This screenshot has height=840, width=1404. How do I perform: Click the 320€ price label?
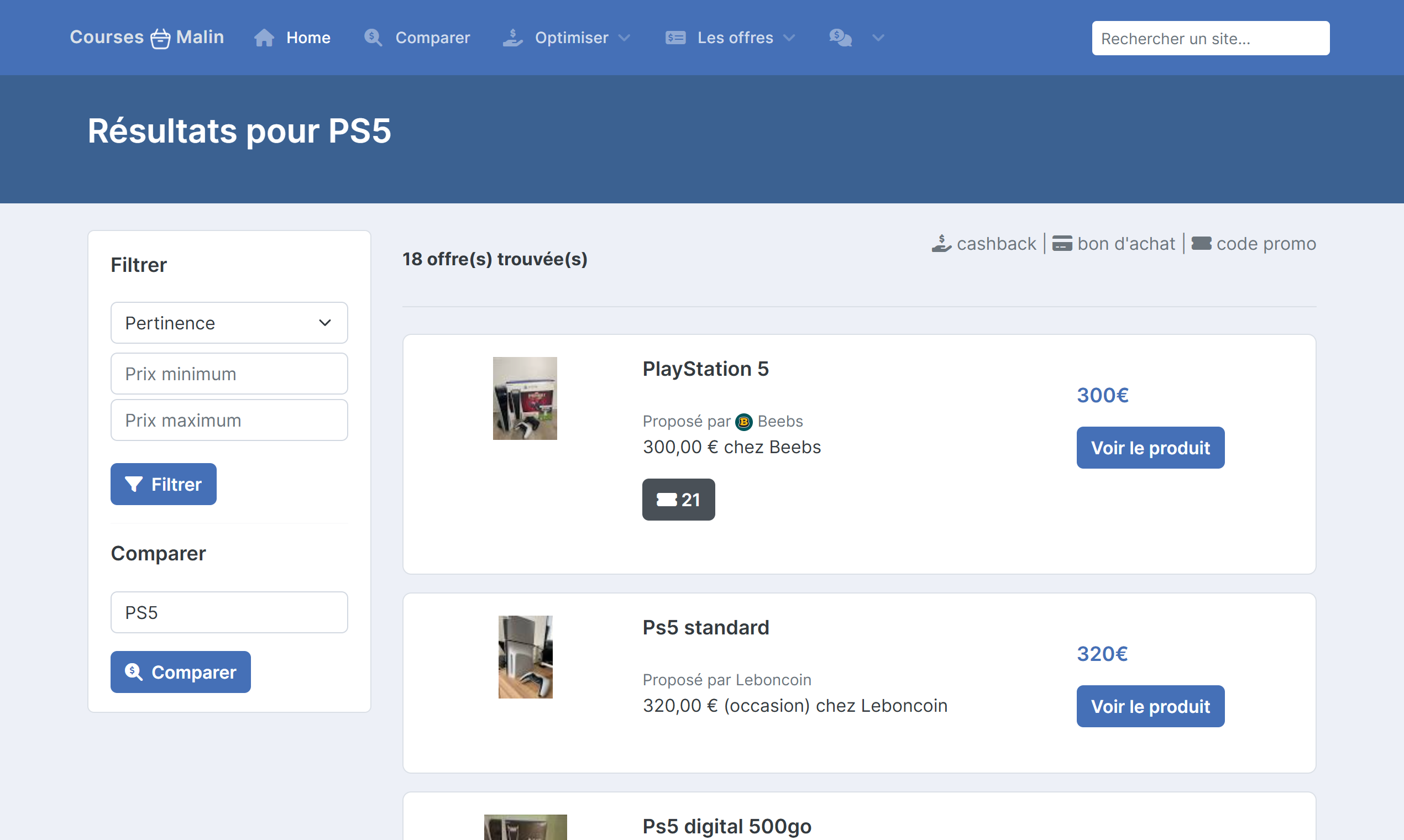pos(1102,654)
